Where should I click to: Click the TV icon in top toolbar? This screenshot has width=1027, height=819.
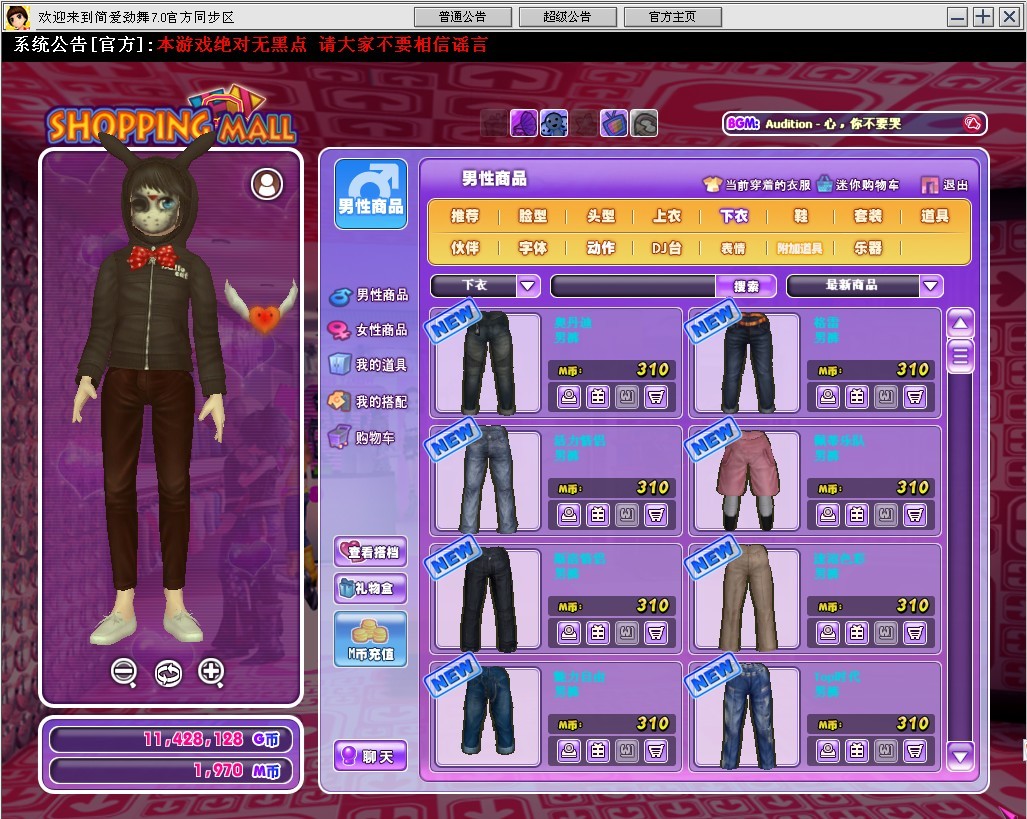(x=613, y=123)
